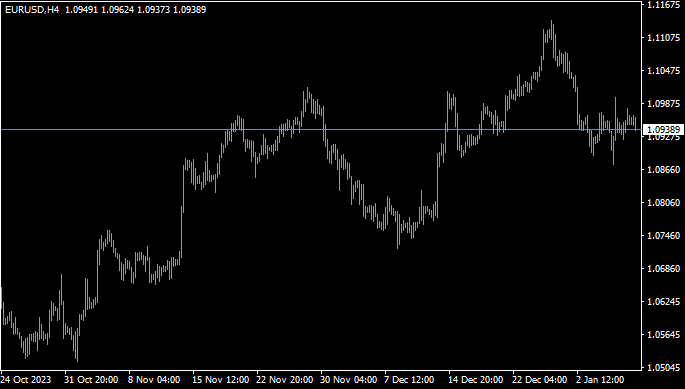Click the 1.06245 price scale label
The height and width of the screenshot is (389, 685).
tap(664, 302)
